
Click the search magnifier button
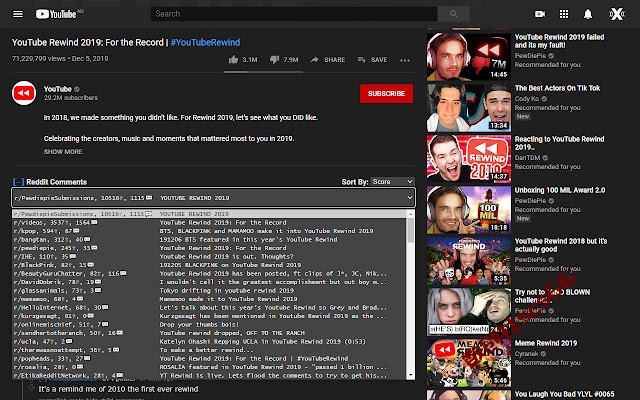pos(453,14)
